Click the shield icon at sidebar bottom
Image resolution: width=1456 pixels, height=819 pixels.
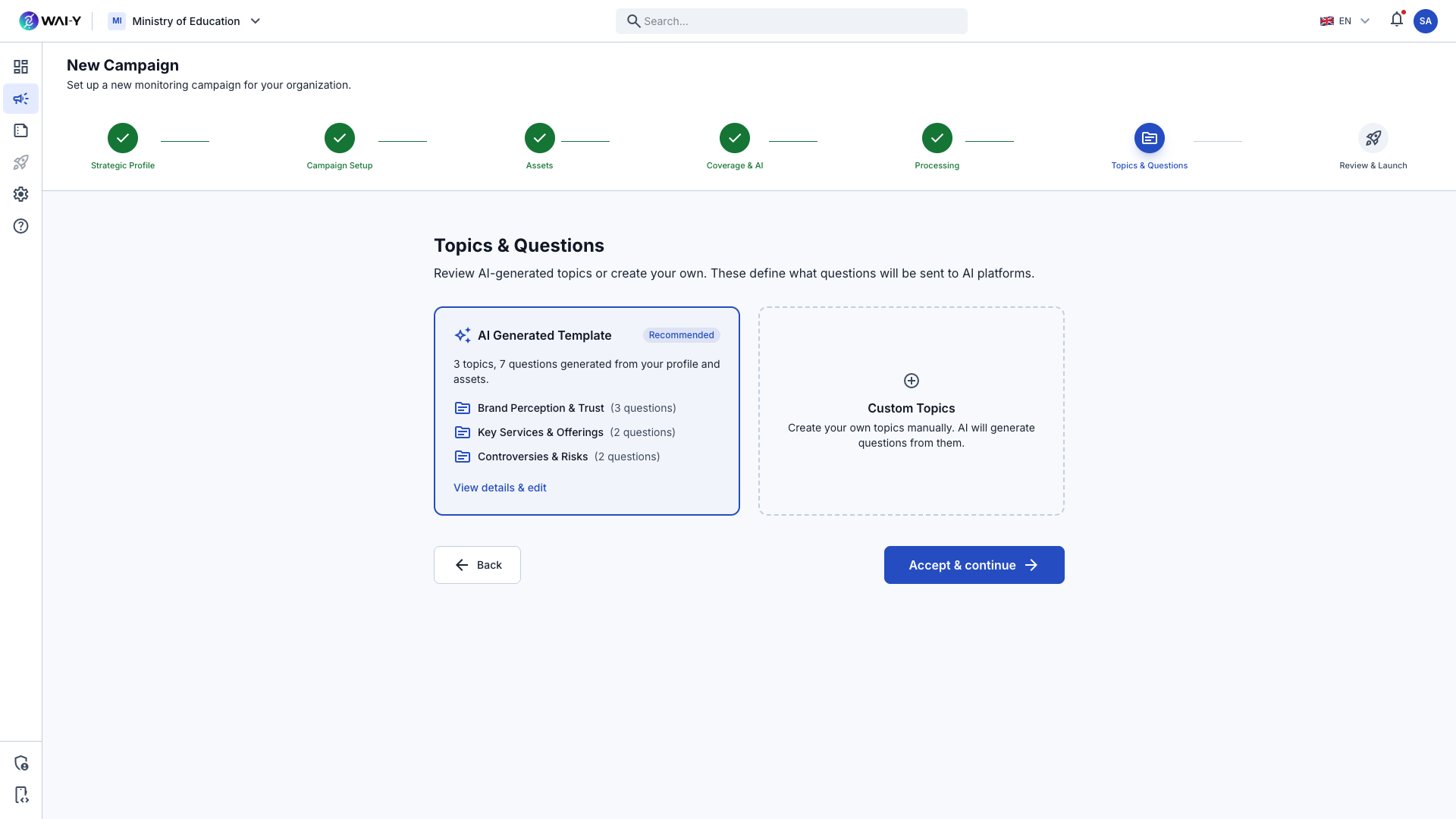click(20, 762)
